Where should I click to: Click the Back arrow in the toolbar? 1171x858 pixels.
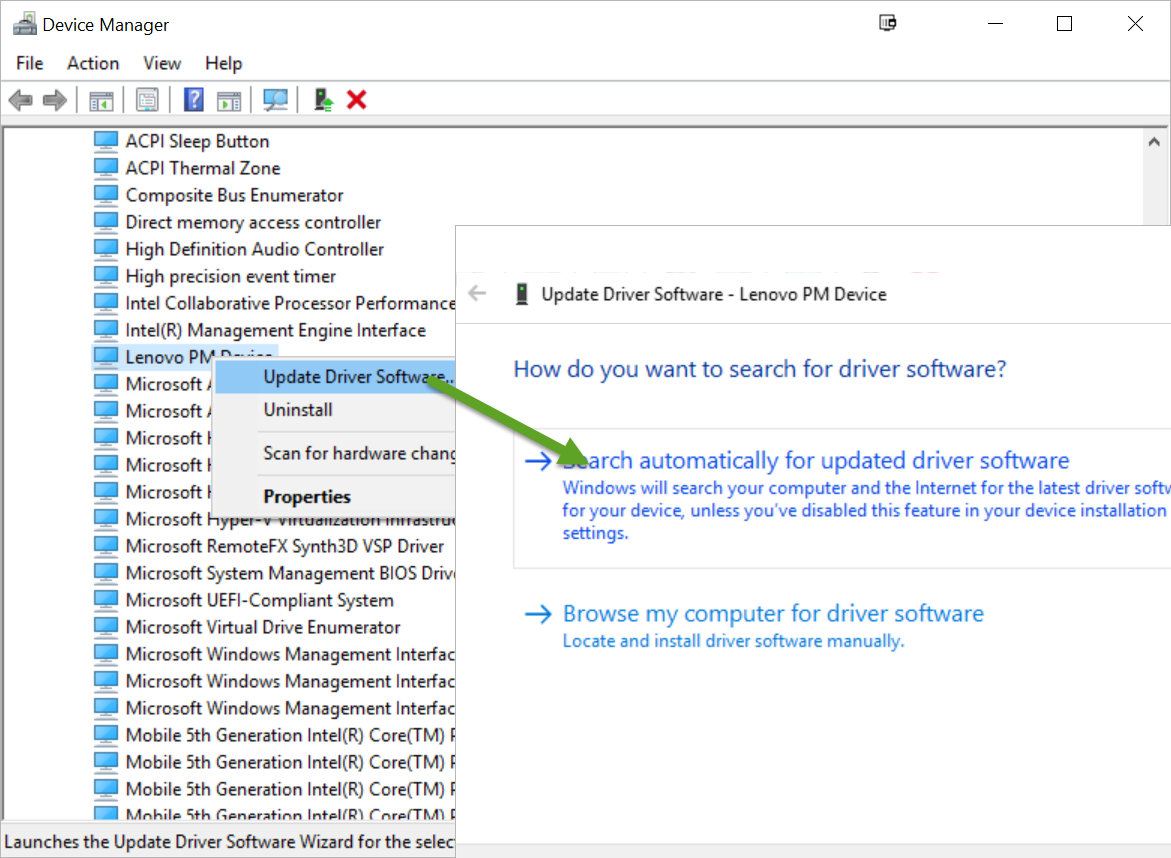pyautogui.click(x=20, y=100)
